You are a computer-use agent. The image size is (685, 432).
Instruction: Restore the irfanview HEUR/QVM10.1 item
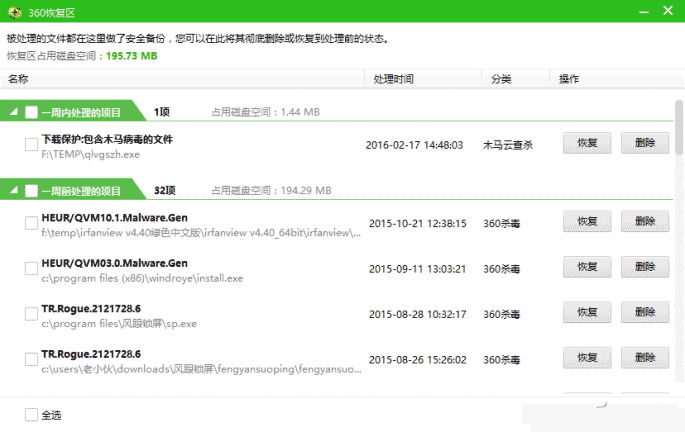point(587,222)
